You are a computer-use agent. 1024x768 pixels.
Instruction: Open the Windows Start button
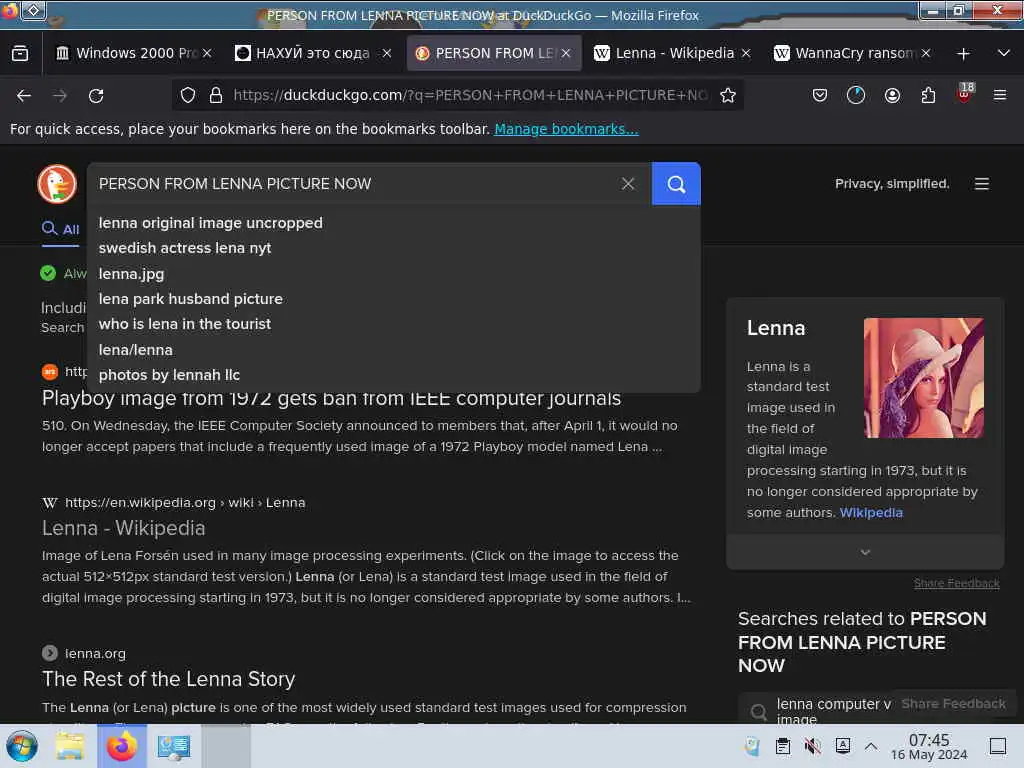pos(22,746)
